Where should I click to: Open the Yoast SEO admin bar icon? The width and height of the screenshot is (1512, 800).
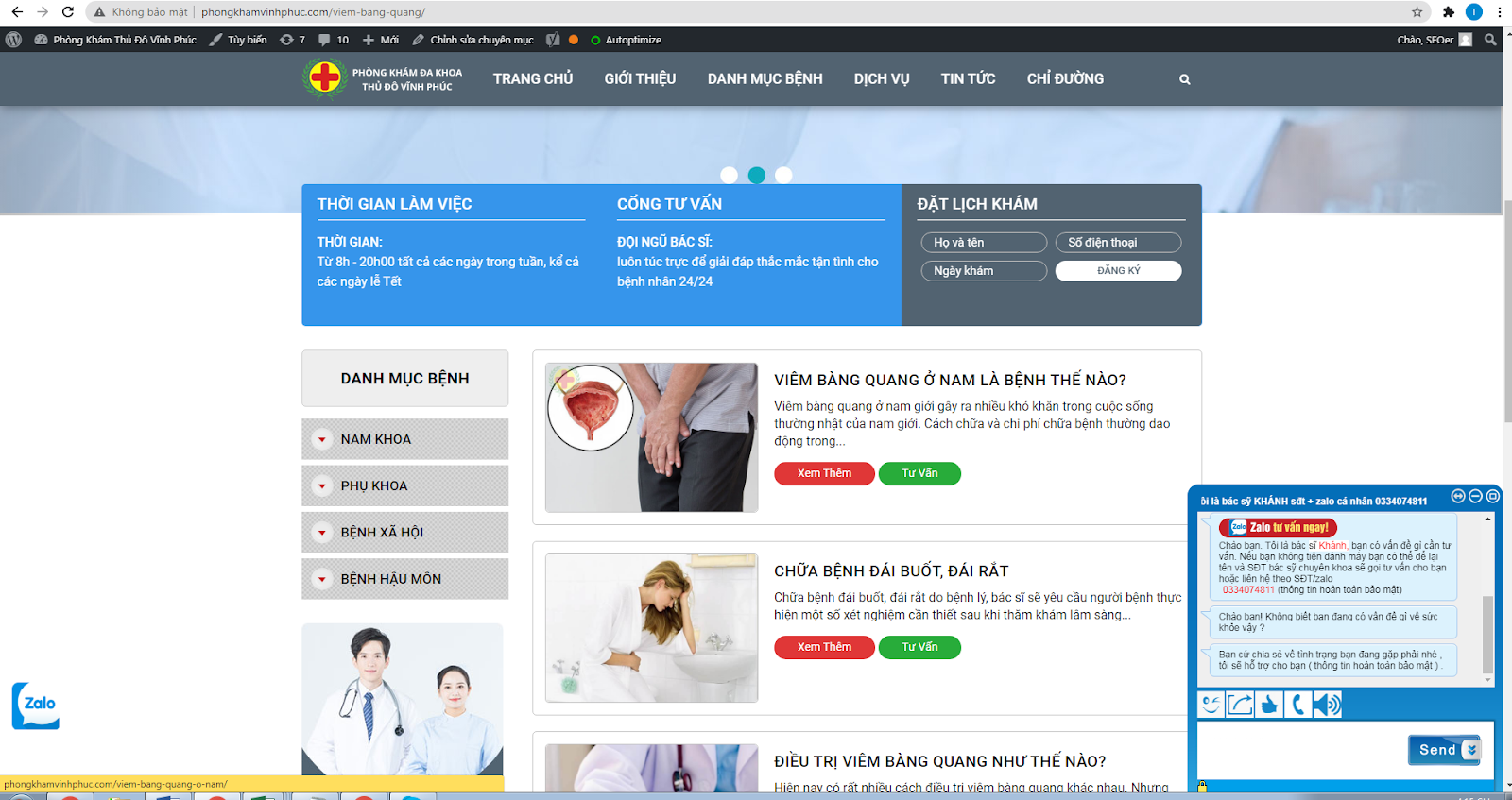[553, 40]
